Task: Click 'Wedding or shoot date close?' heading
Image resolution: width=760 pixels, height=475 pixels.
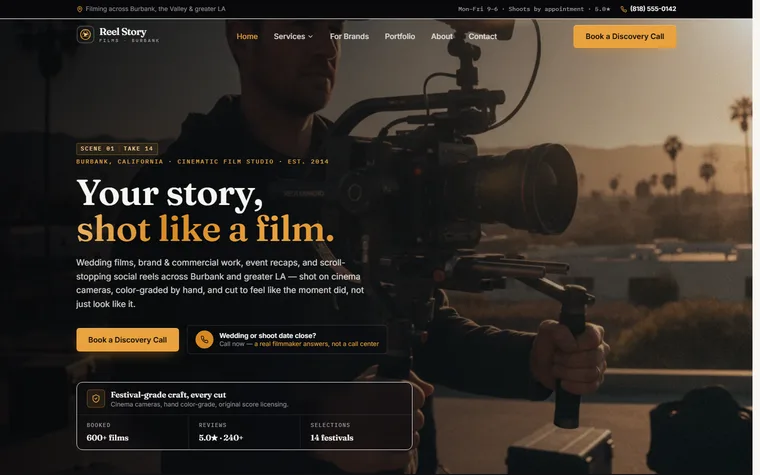Action: [x=268, y=335]
